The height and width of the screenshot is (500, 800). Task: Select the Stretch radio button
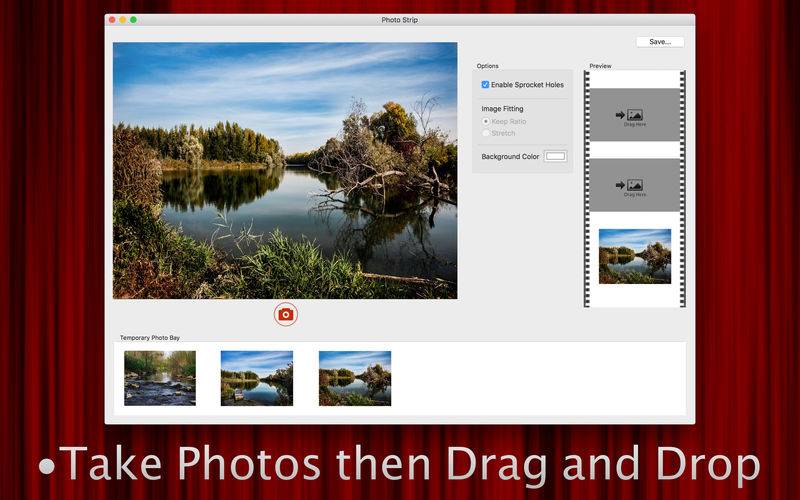coord(486,133)
